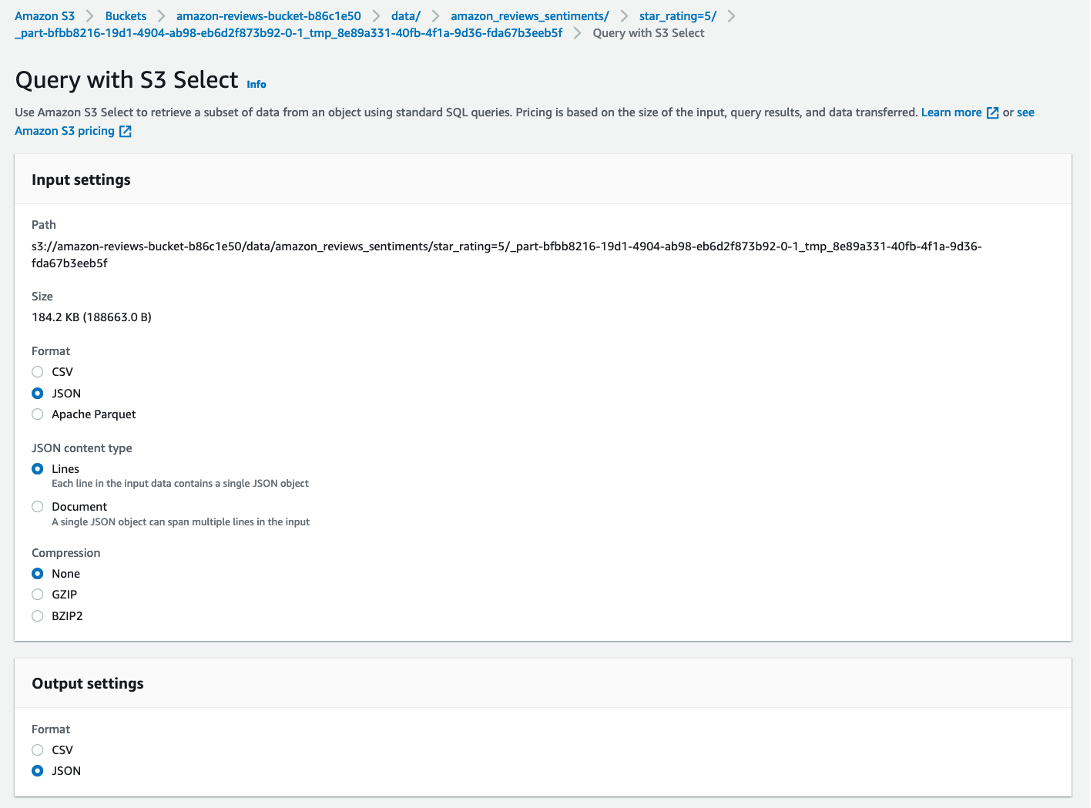The height and width of the screenshot is (808, 1091).
Task: Select CSV input format radio button
Action: click(38, 372)
